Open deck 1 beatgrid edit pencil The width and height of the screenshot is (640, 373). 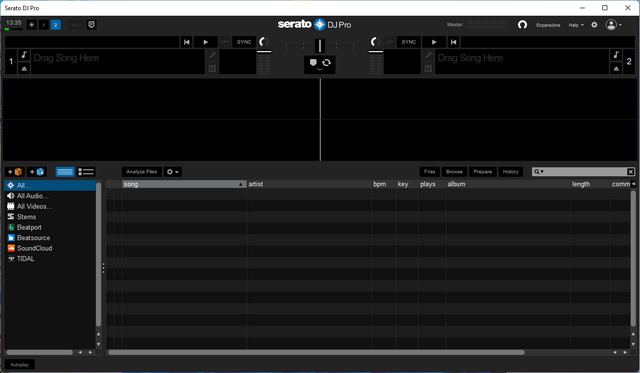tap(212, 55)
